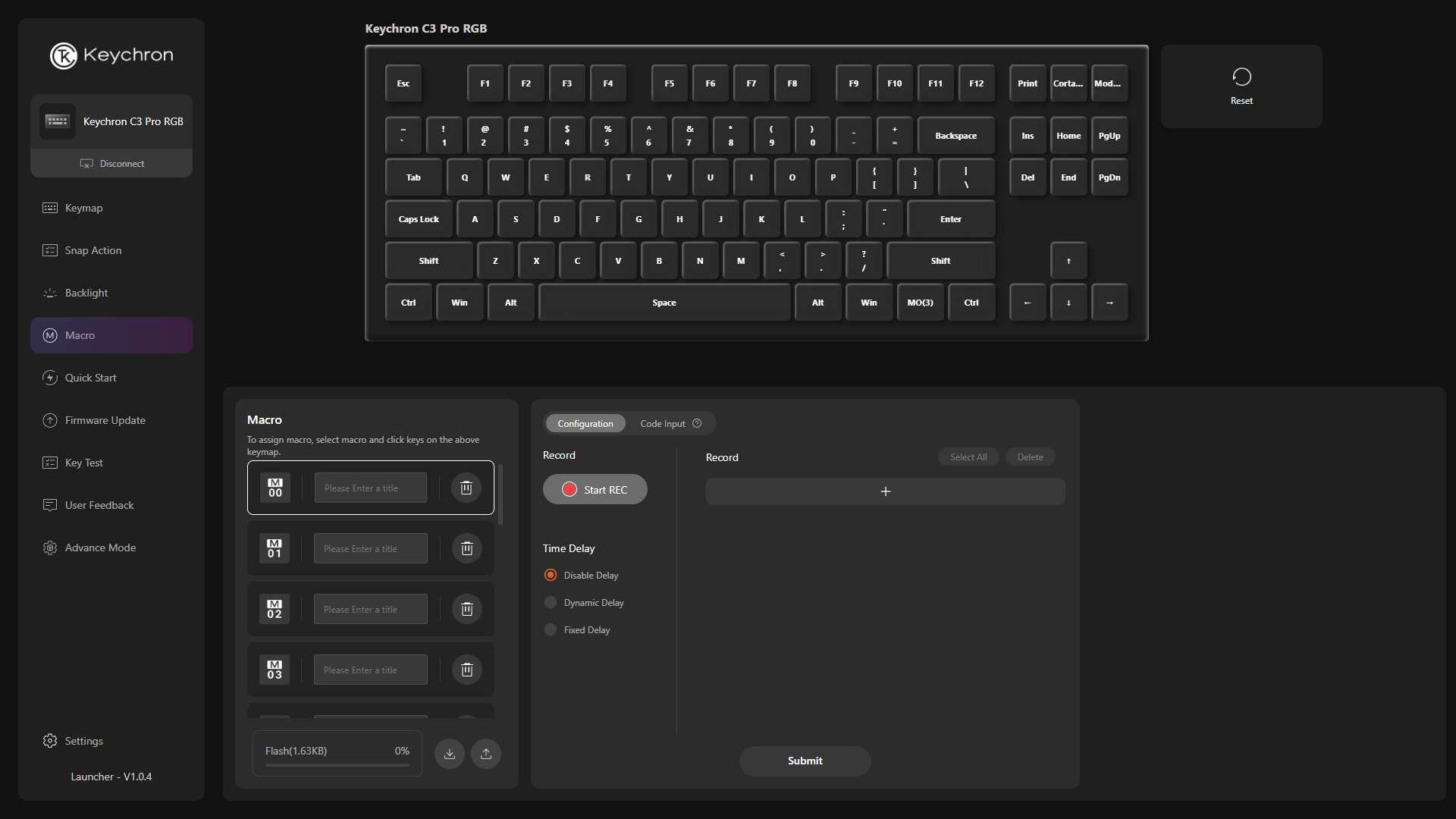Add a record step with plus button
Image resolution: width=1456 pixels, height=819 pixels.
click(x=885, y=491)
